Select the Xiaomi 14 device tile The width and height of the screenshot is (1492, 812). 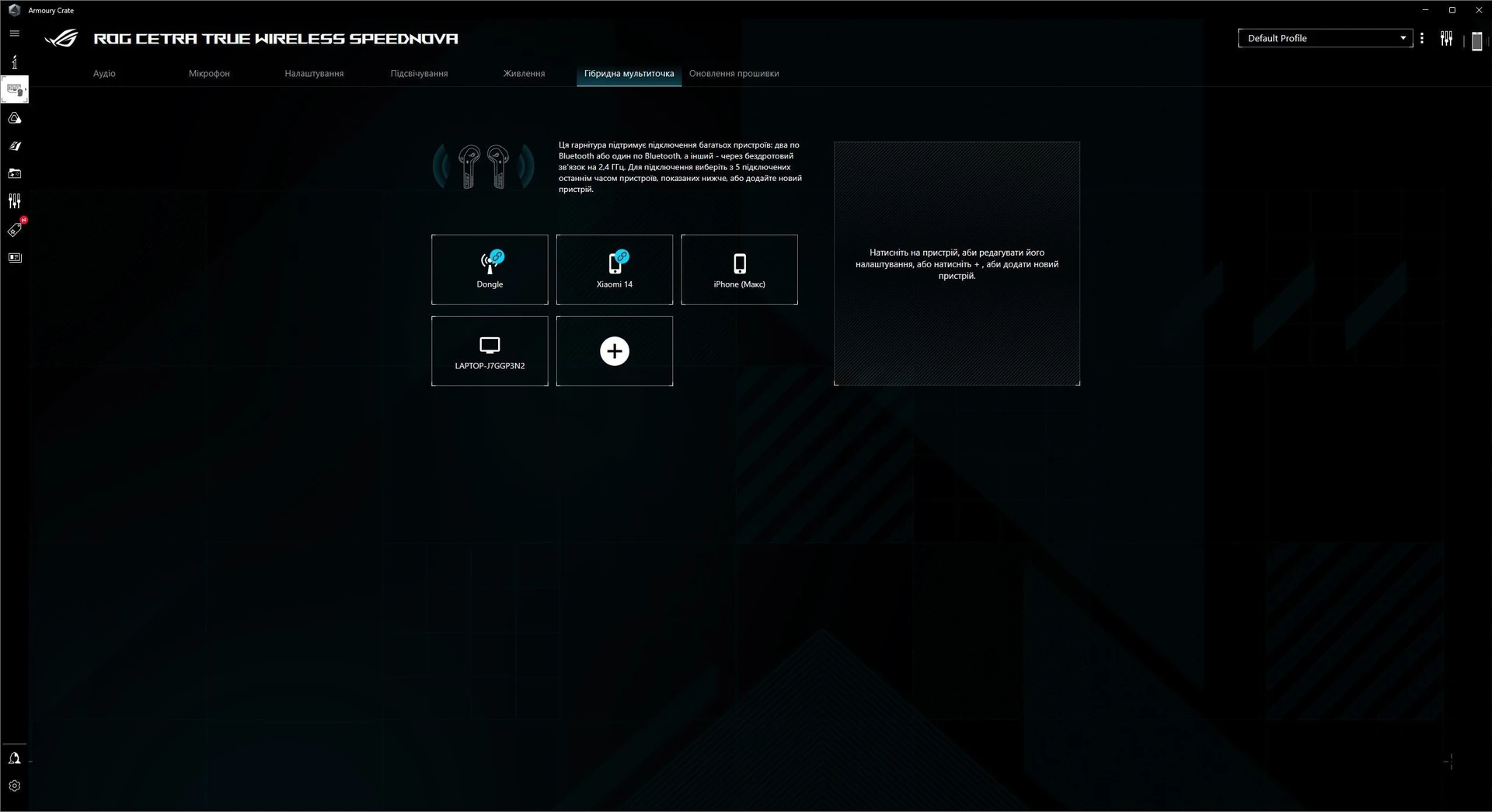pyautogui.click(x=615, y=270)
